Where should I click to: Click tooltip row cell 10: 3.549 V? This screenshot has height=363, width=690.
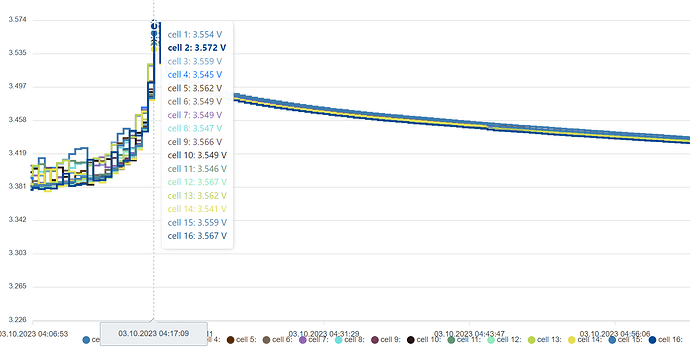click(x=197, y=155)
